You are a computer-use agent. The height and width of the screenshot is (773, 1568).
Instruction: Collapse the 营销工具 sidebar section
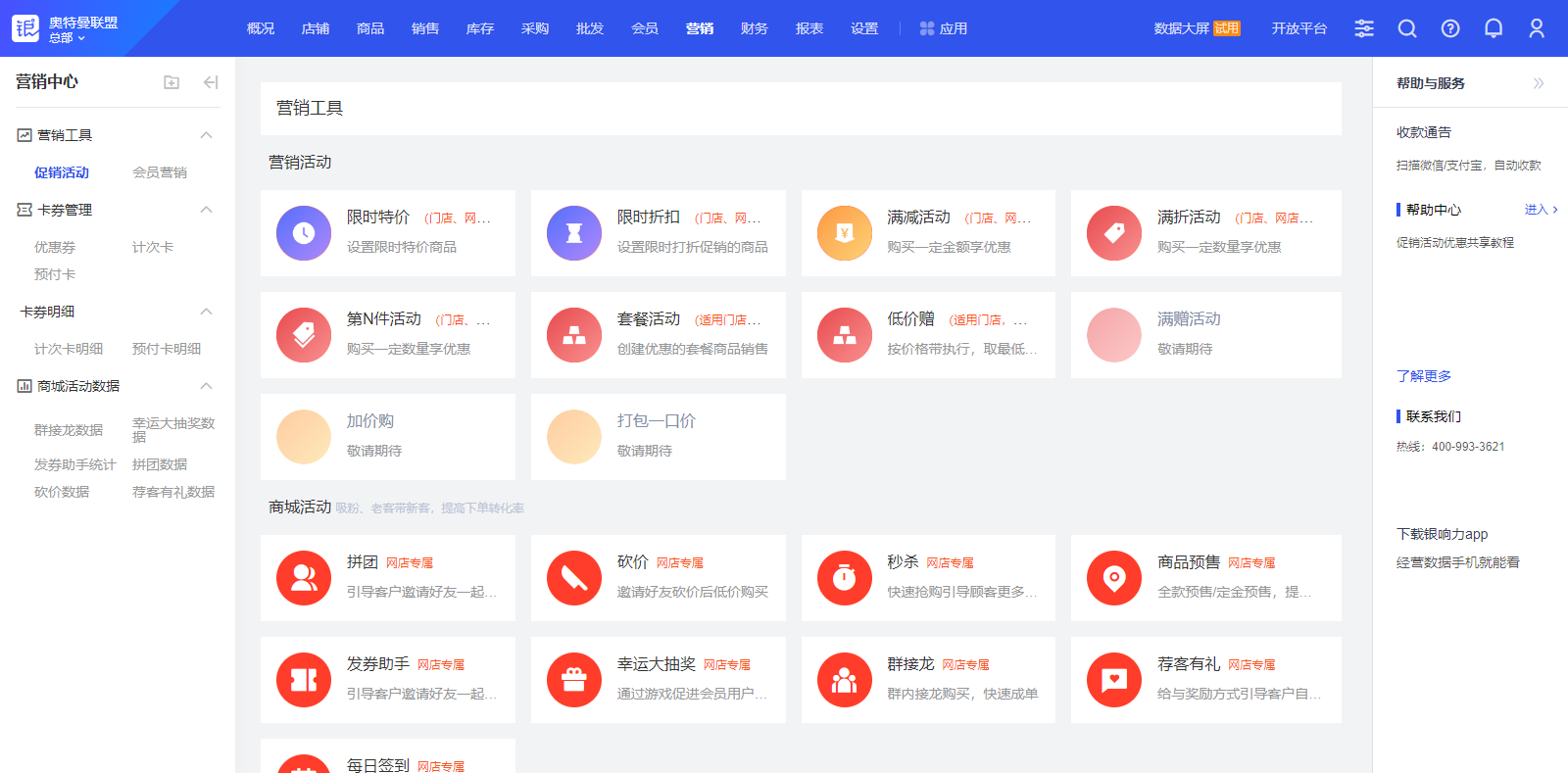(206, 135)
